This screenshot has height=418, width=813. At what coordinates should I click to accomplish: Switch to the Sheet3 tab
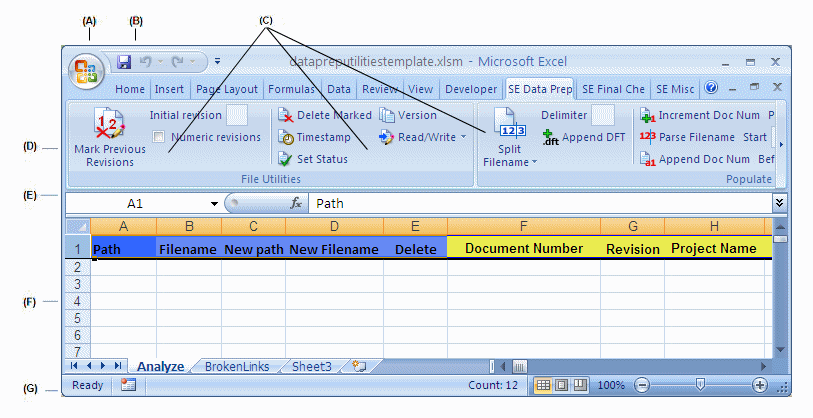(x=312, y=367)
